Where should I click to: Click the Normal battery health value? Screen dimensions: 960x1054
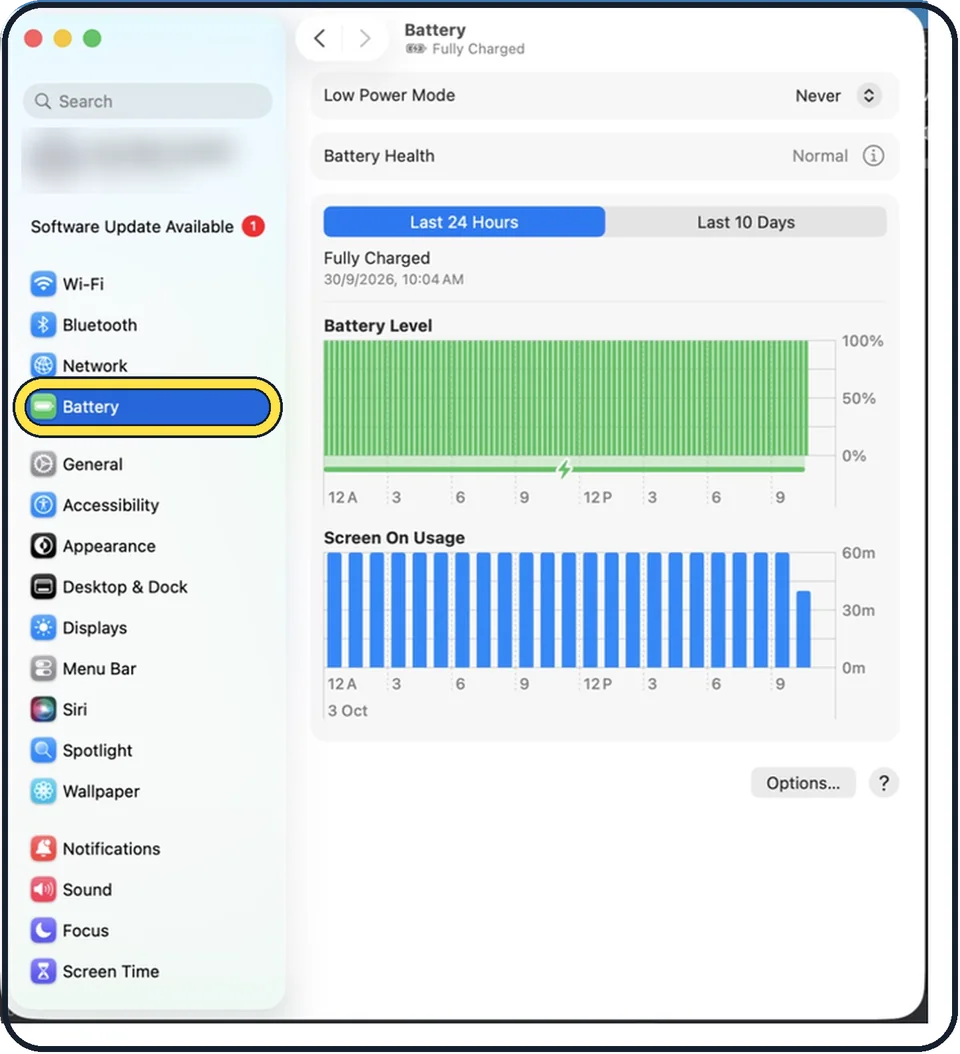tap(819, 156)
